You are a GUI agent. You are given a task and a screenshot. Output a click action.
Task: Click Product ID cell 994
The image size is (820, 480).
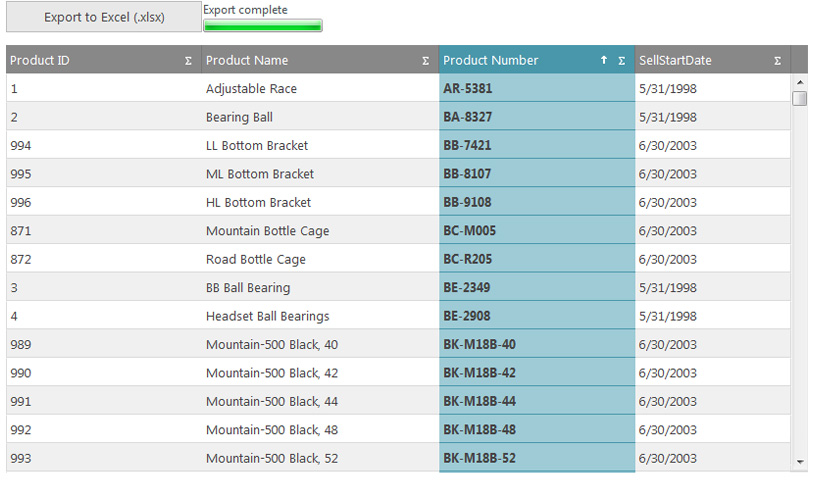(104, 145)
